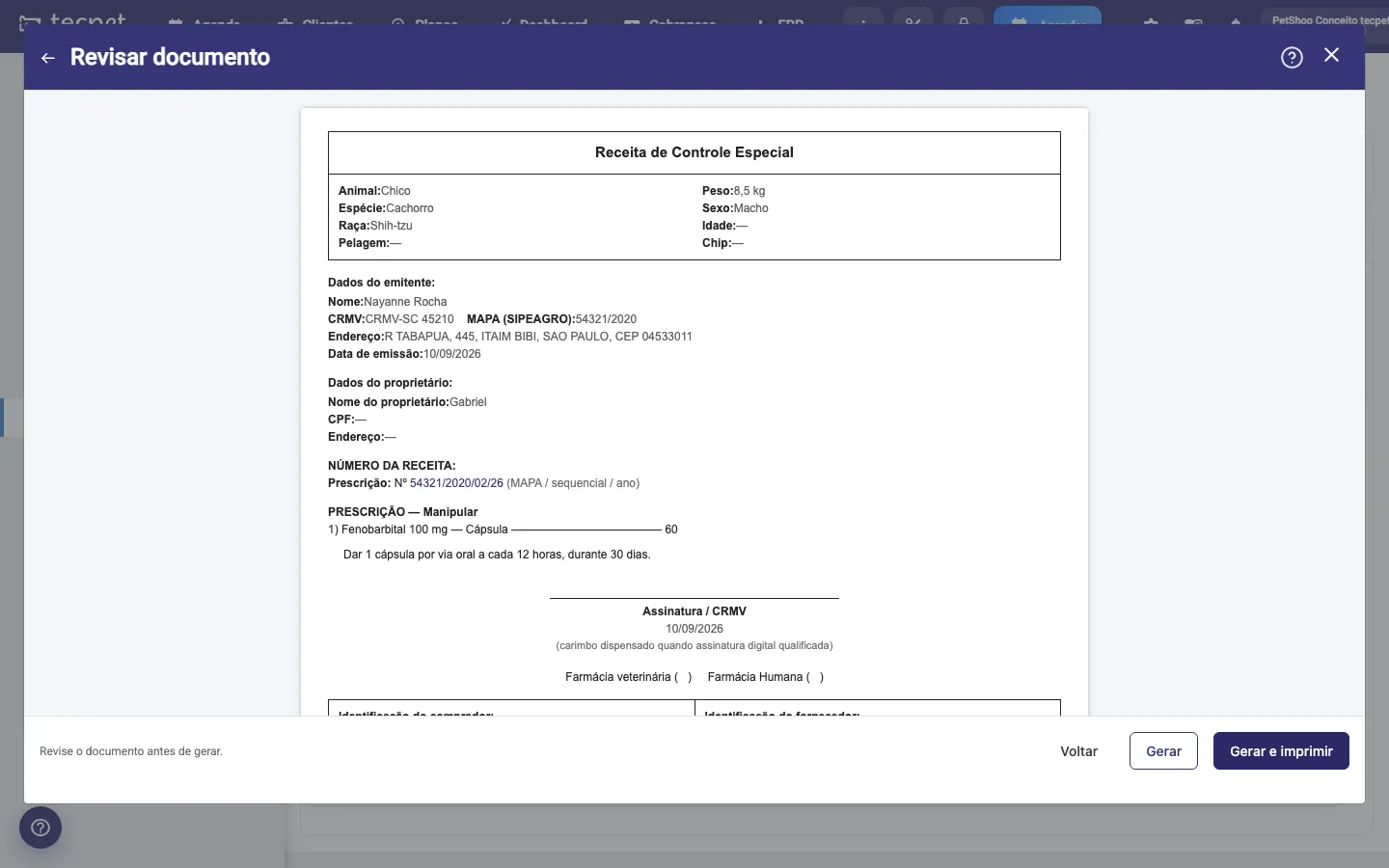This screenshot has width=1389, height=868.
Task: Click the issuer name Nayanne Rocha
Action: [405, 302]
